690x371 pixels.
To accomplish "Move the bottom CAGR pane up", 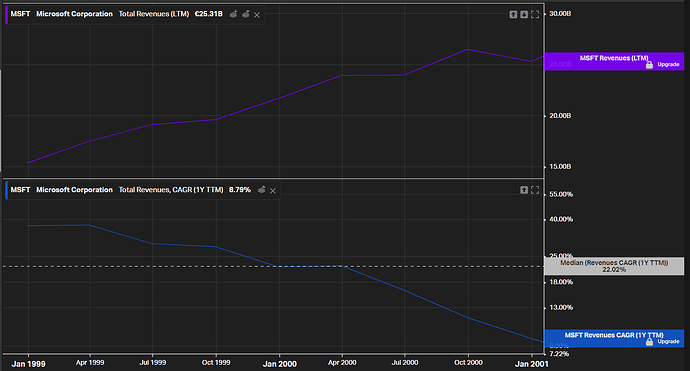I will (x=524, y=190).
